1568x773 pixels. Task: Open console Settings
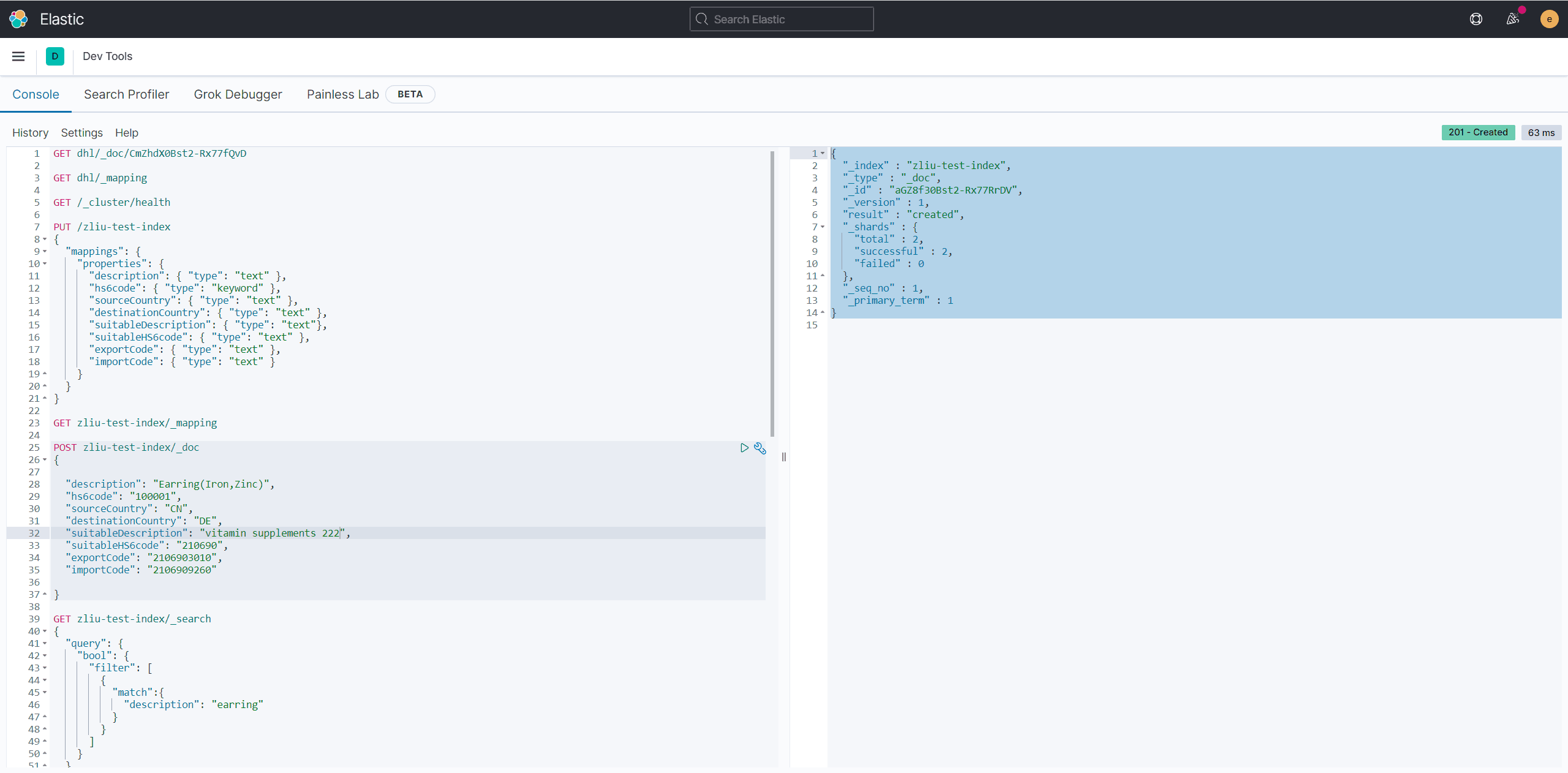81,133
